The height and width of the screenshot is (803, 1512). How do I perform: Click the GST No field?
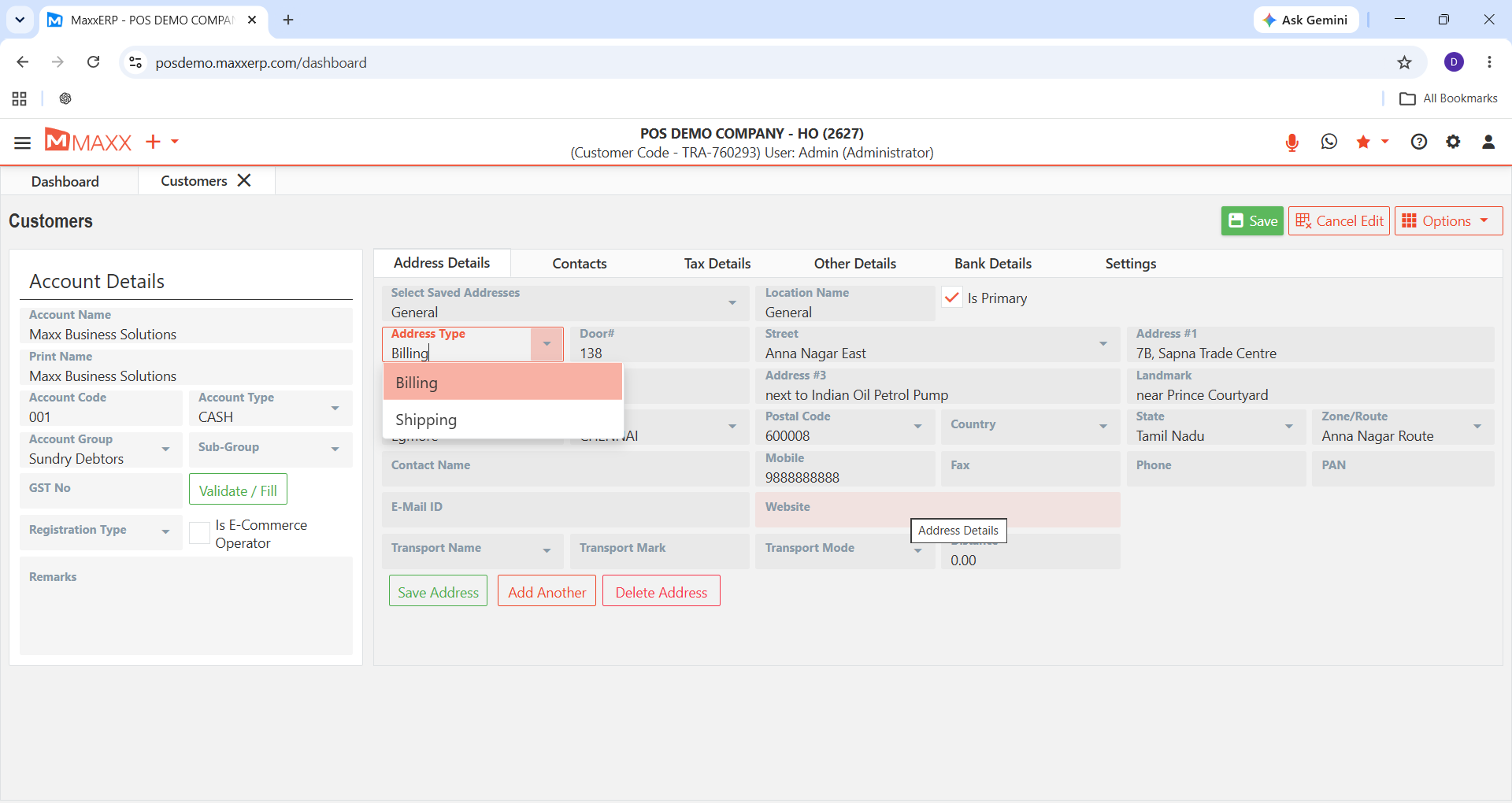[x=101, y=490]
